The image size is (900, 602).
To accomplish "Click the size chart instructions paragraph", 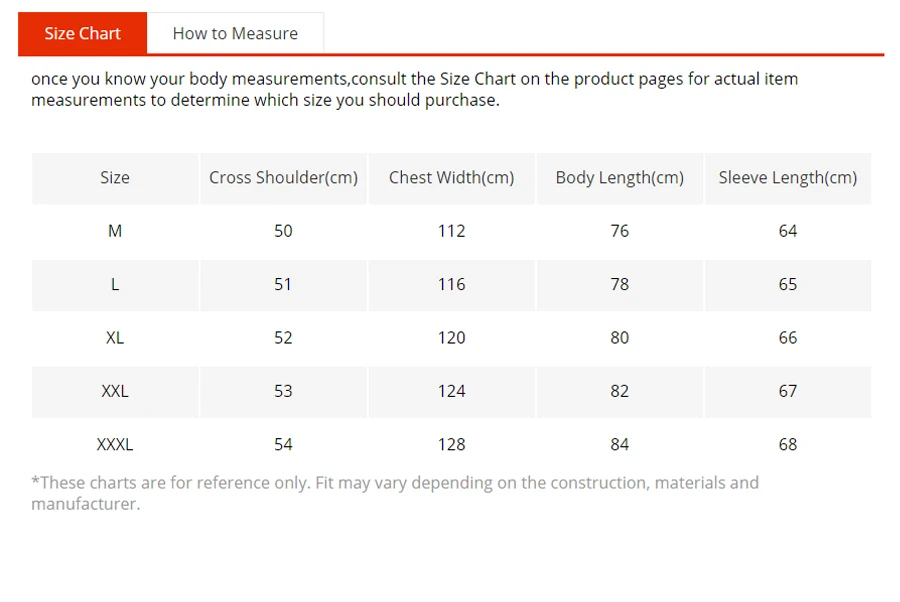I will (414, 89).
